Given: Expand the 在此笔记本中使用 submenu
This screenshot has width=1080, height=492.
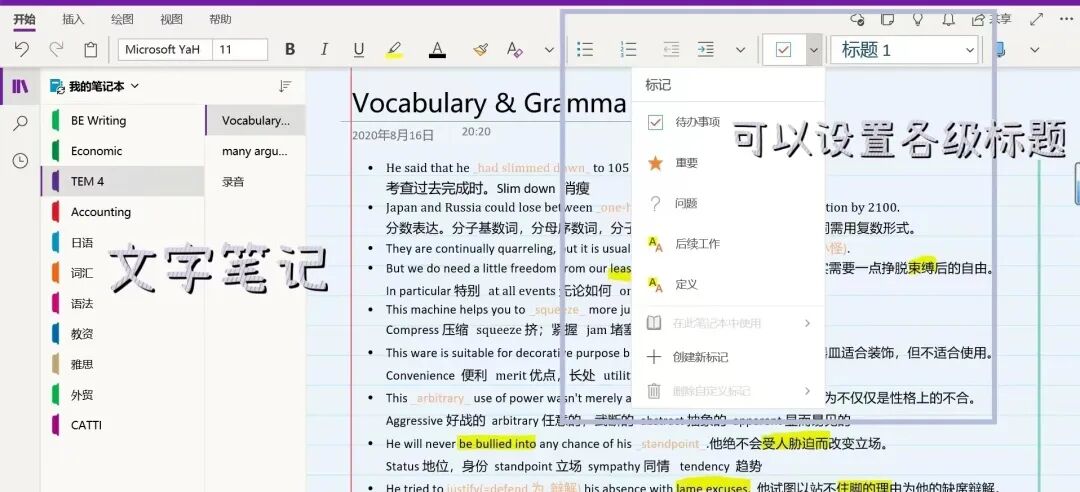Looking at the screenshot, I should point(728,323).
